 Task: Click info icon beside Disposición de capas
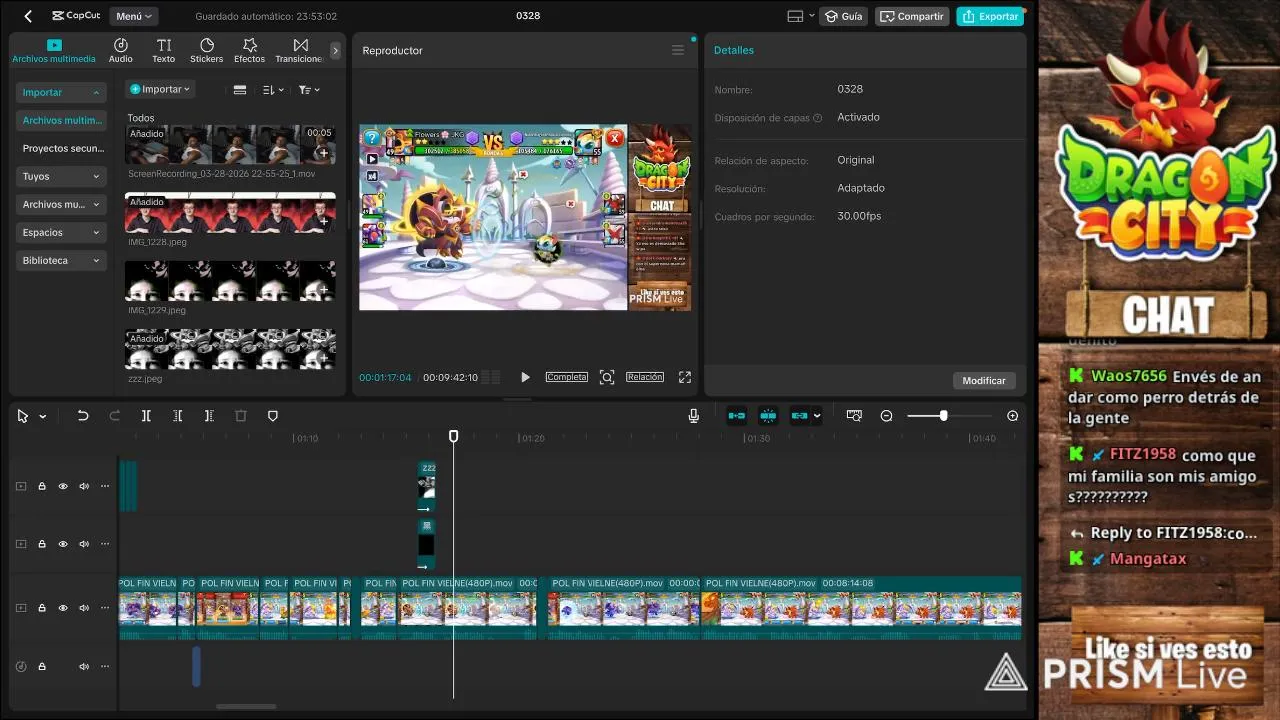[x=818, y=118]
